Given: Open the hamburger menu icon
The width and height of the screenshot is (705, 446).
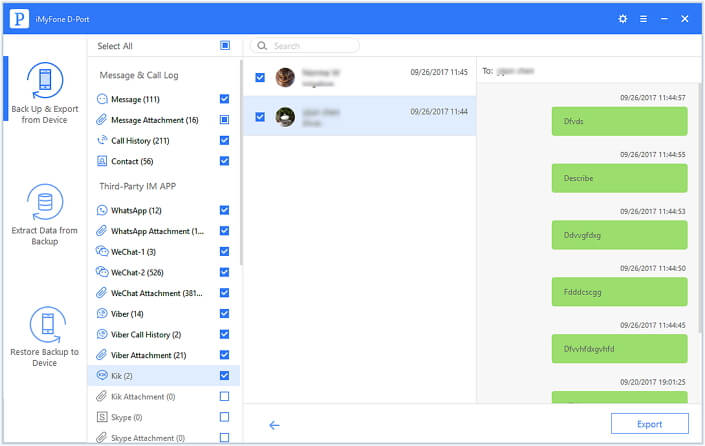Looking at the screenshot, I should click(x=643, y=19).
